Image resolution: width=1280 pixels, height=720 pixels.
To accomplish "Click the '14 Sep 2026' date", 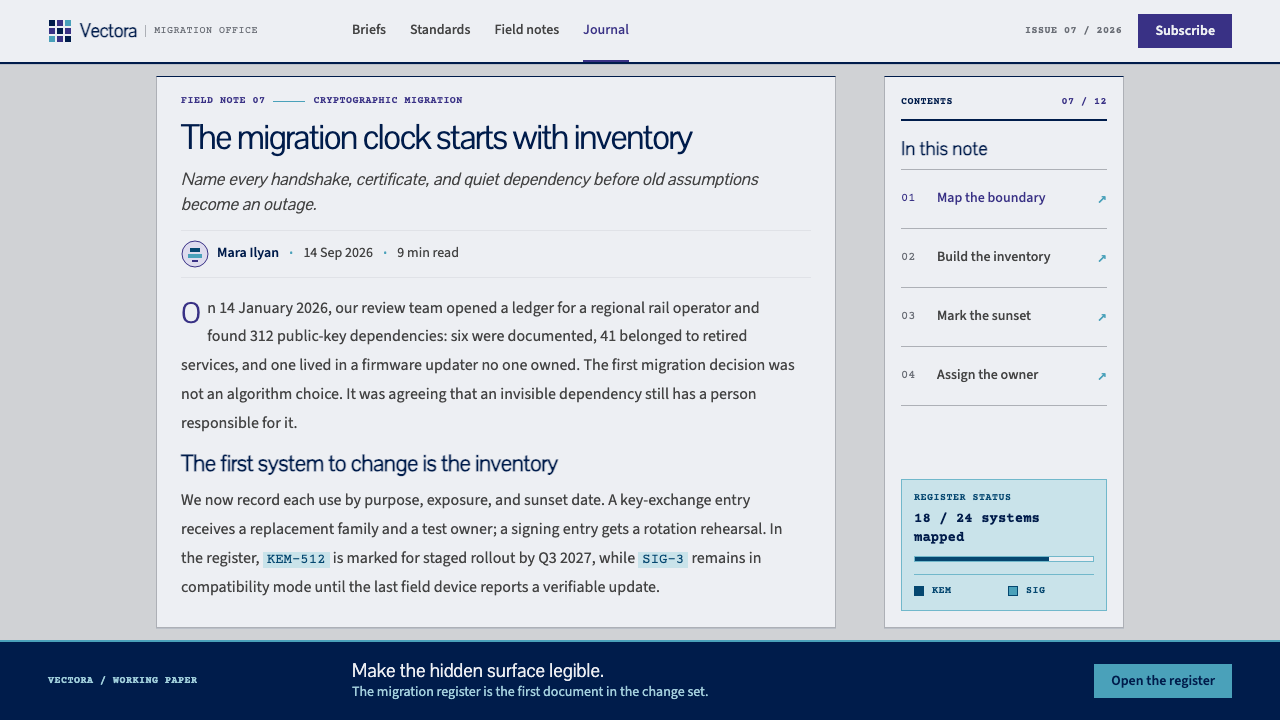I will (338, 253).
